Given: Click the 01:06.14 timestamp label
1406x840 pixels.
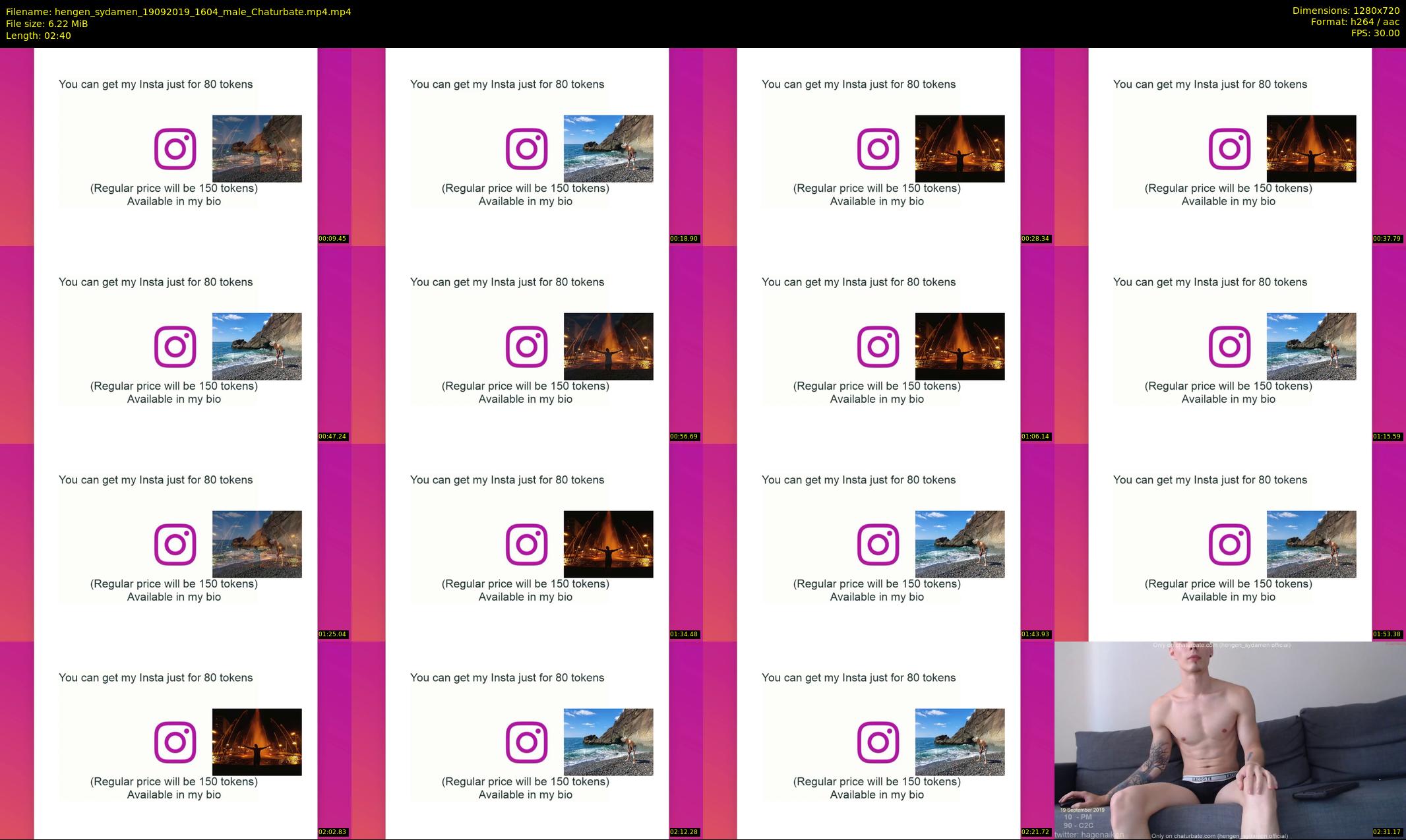Looking at the screenshot, I should tap(1035, 436).
